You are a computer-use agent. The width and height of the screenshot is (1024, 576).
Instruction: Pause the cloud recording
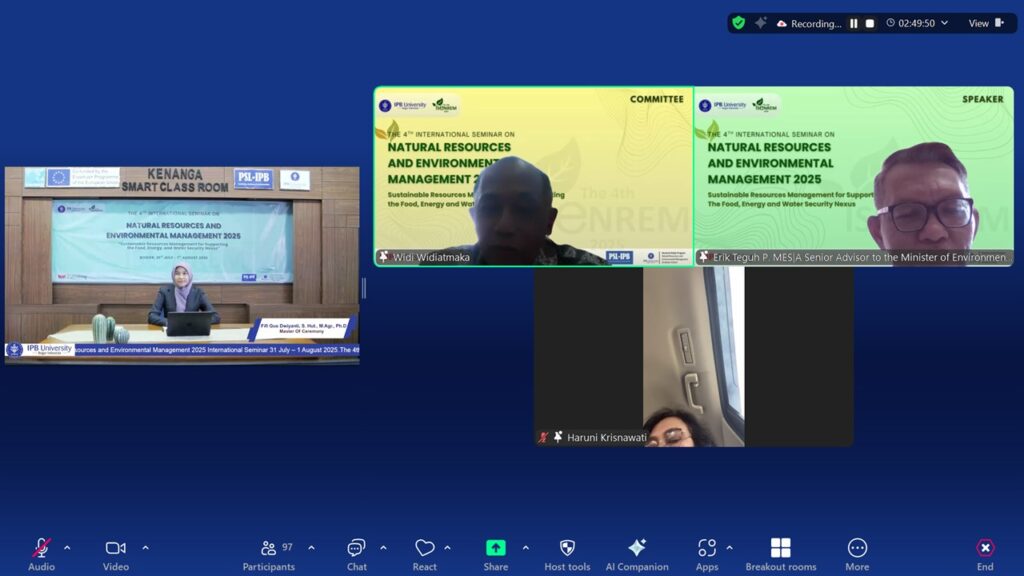coord(854,23)
